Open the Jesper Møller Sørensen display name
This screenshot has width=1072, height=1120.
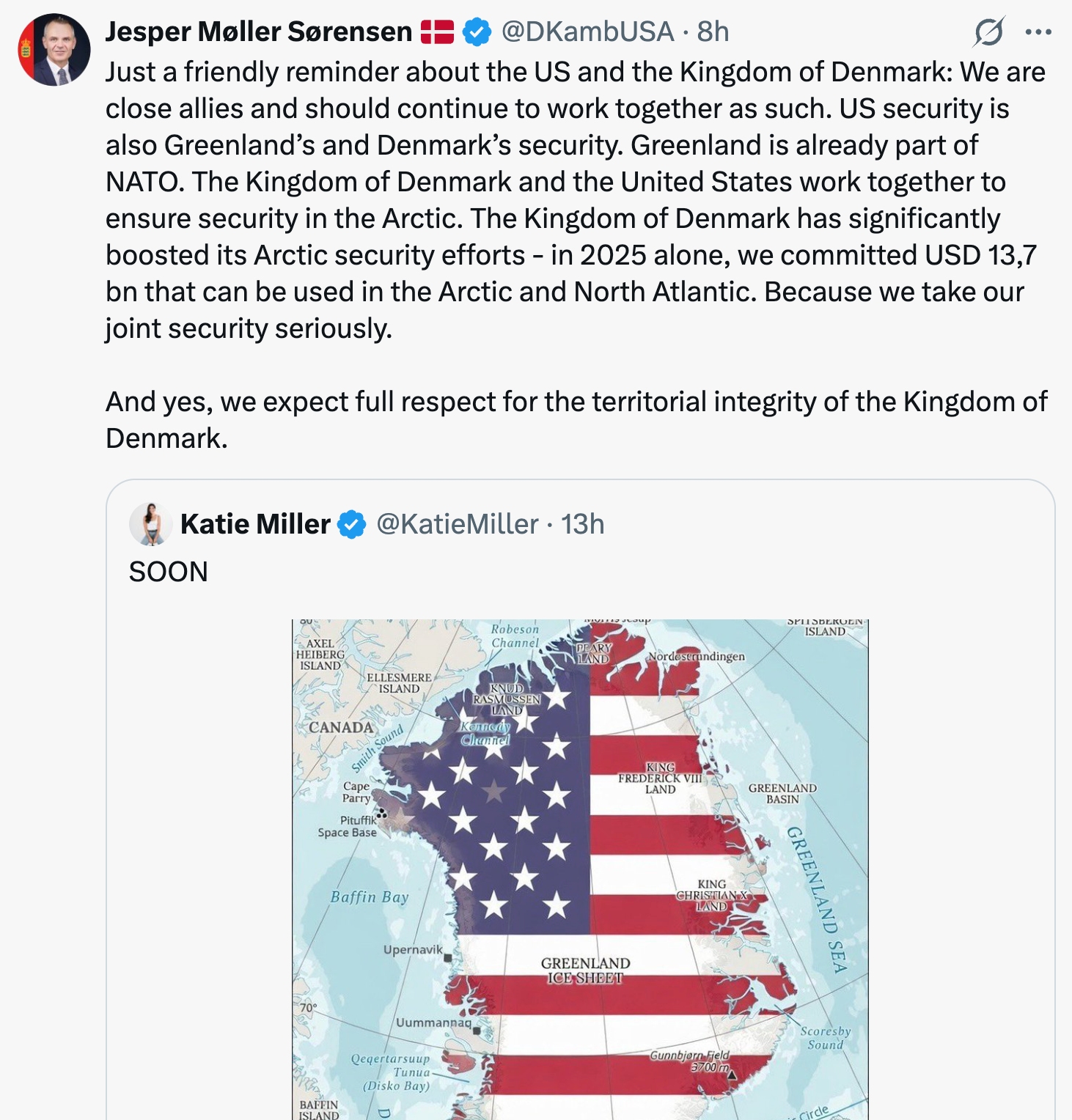point(259,32)
